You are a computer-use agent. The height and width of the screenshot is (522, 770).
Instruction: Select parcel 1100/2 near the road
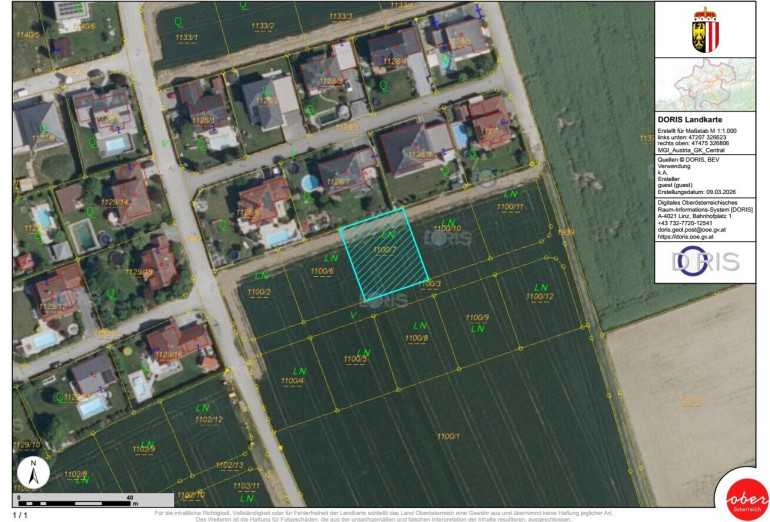pyautogui.click(x=258, y=292)
